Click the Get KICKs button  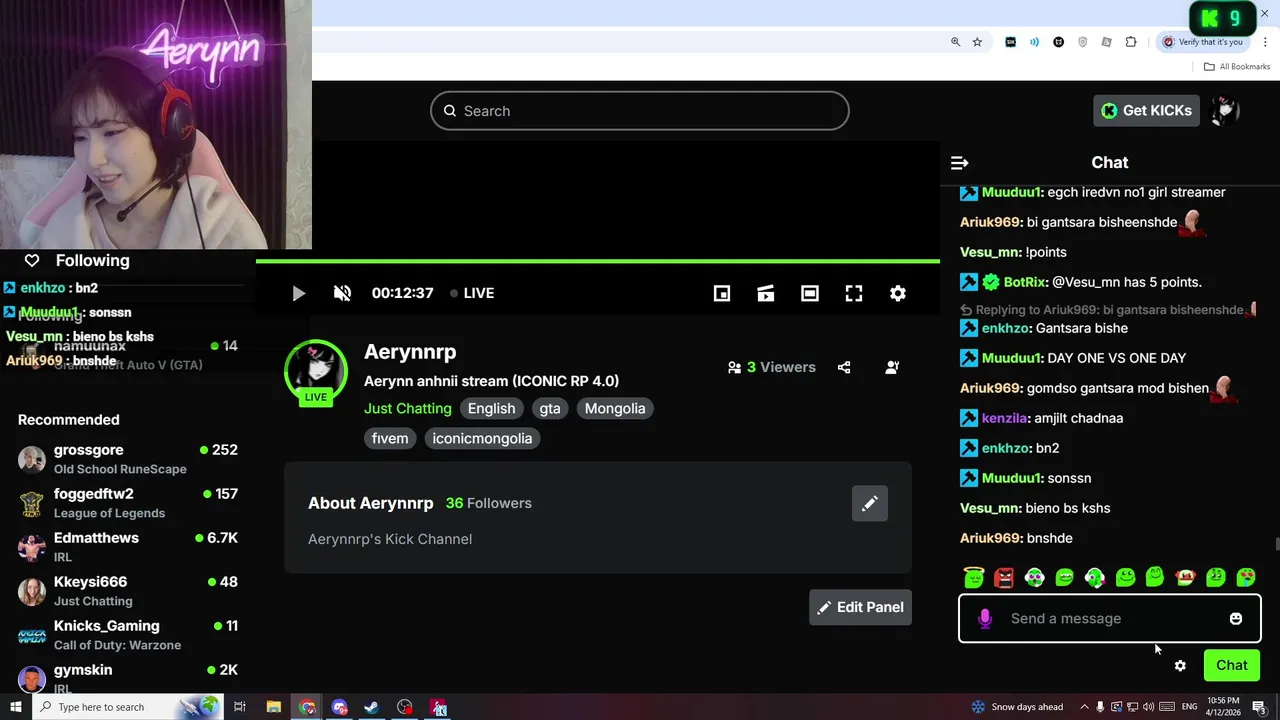pyautogui.click(x=1146, y=110)
